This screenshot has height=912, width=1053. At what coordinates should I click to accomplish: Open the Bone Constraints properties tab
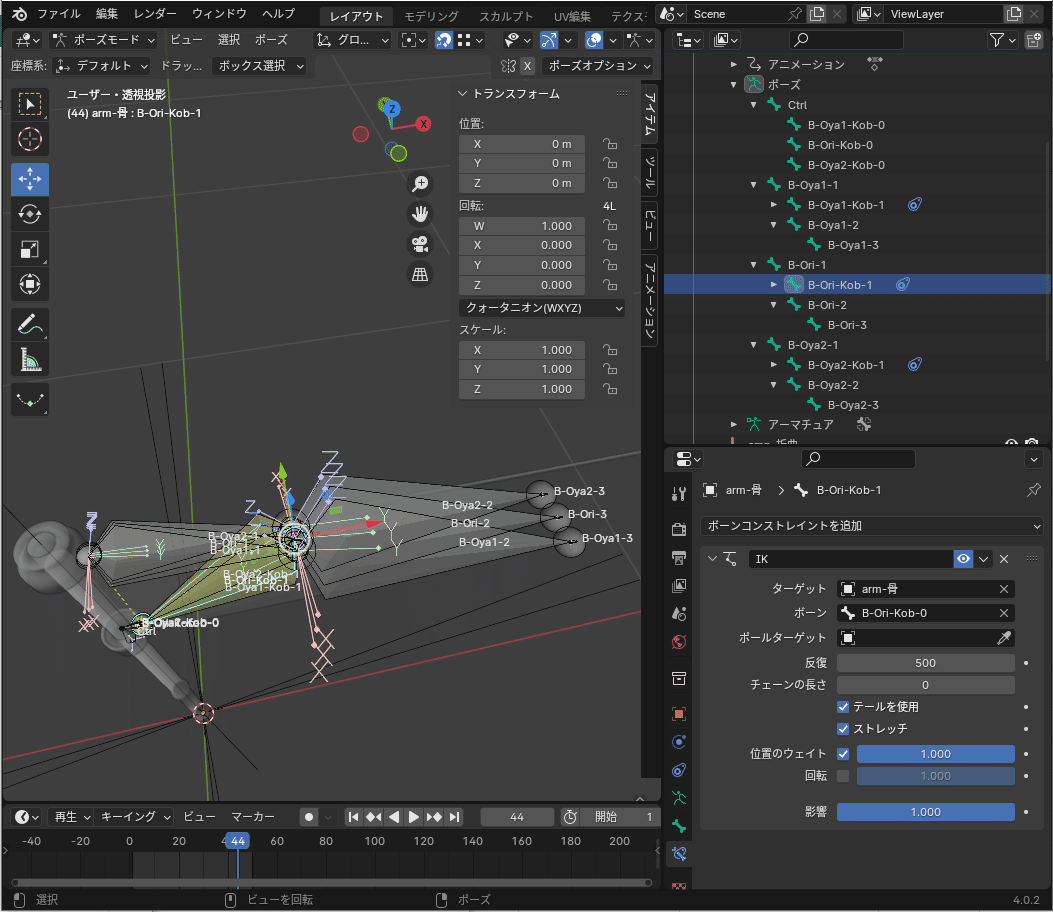(x=679, y=854)
